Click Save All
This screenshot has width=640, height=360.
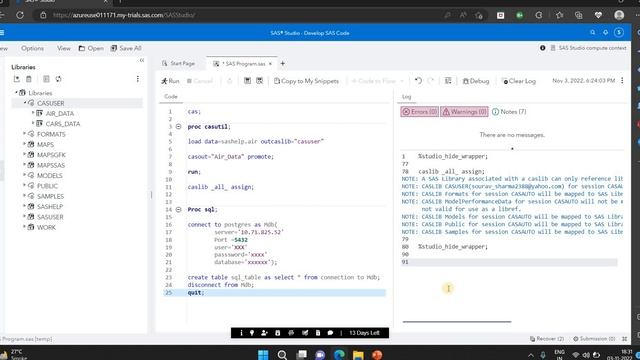pos(126,48)
